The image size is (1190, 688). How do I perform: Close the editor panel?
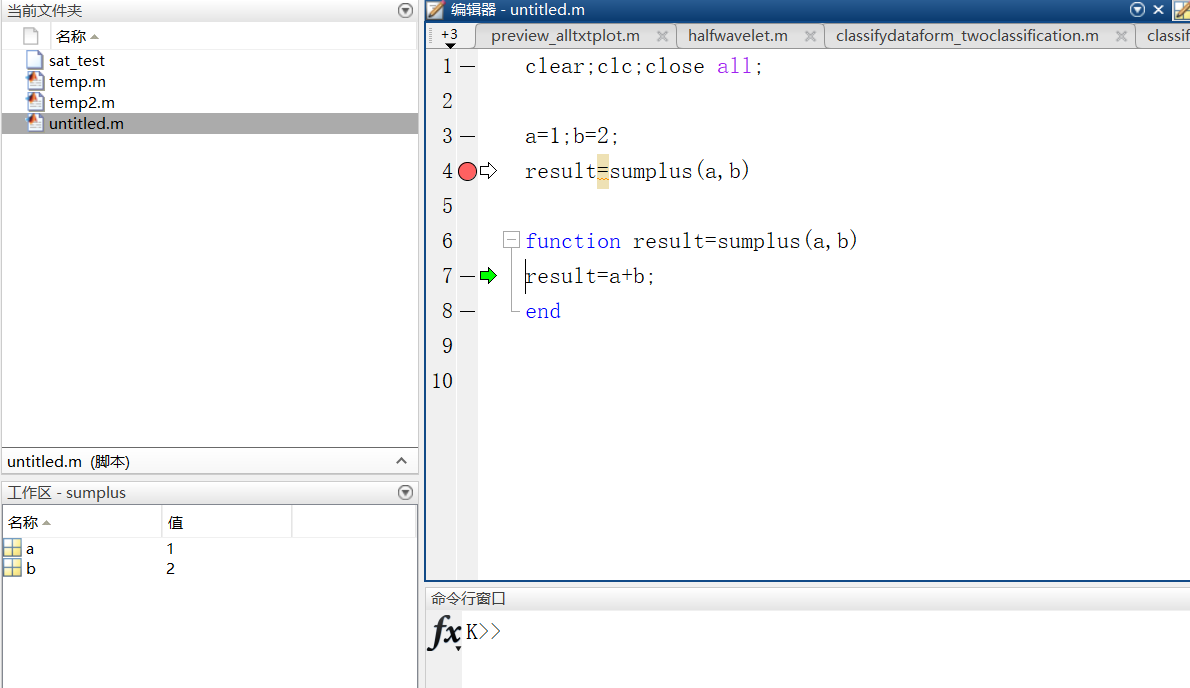click(1158, 10)
